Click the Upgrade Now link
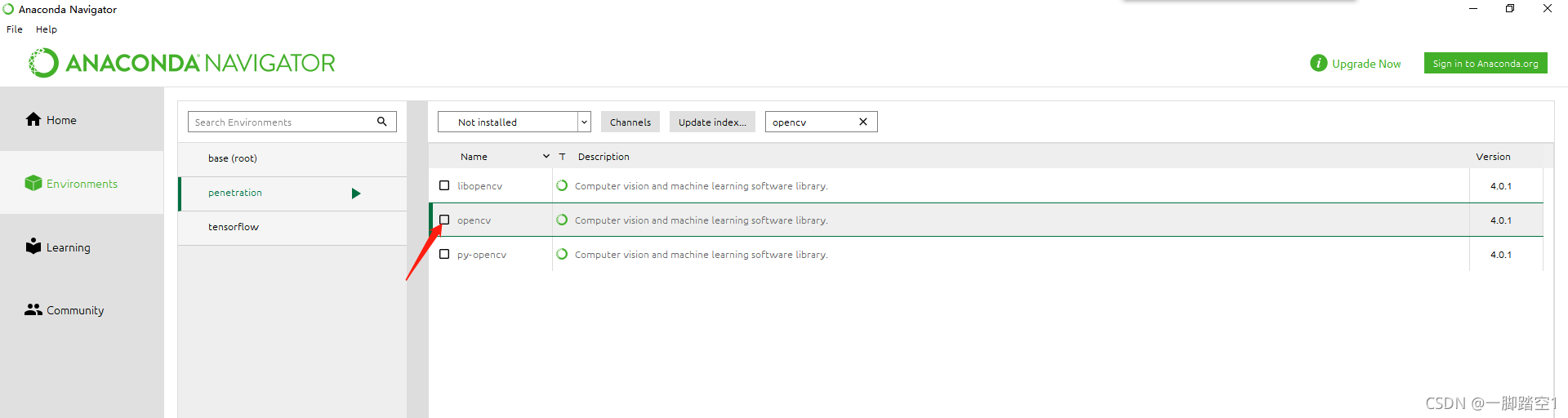The image size is (1568, 418). coord(1366,64)
